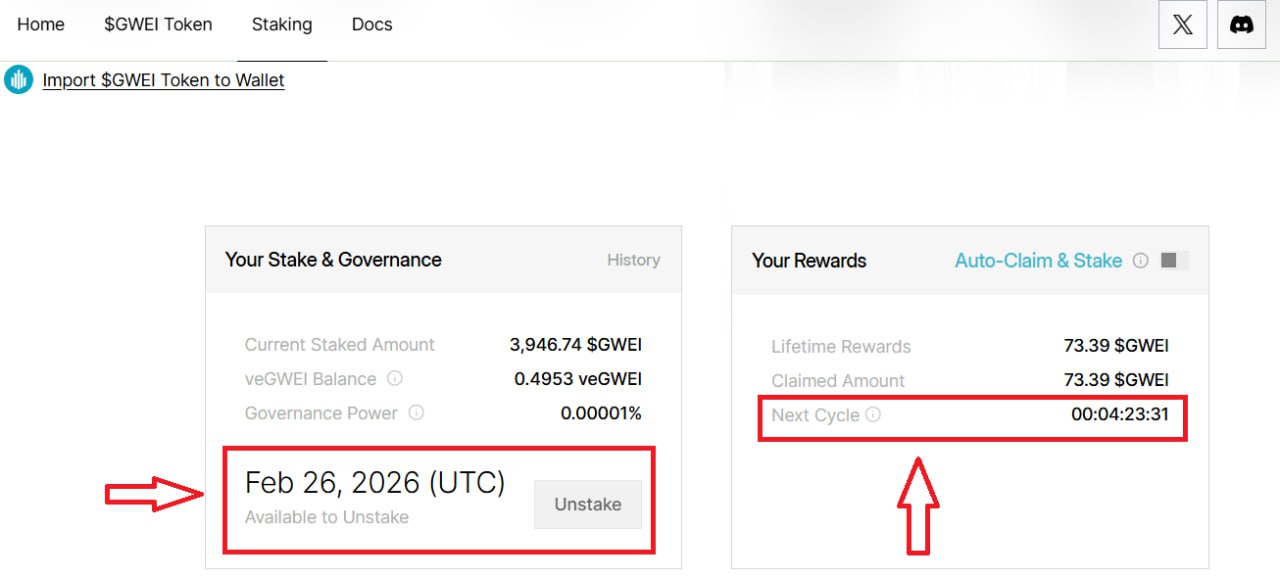Show info about Governance Power
The image size is (1280, 579).
pyautogui.click(x=416, y=412)
